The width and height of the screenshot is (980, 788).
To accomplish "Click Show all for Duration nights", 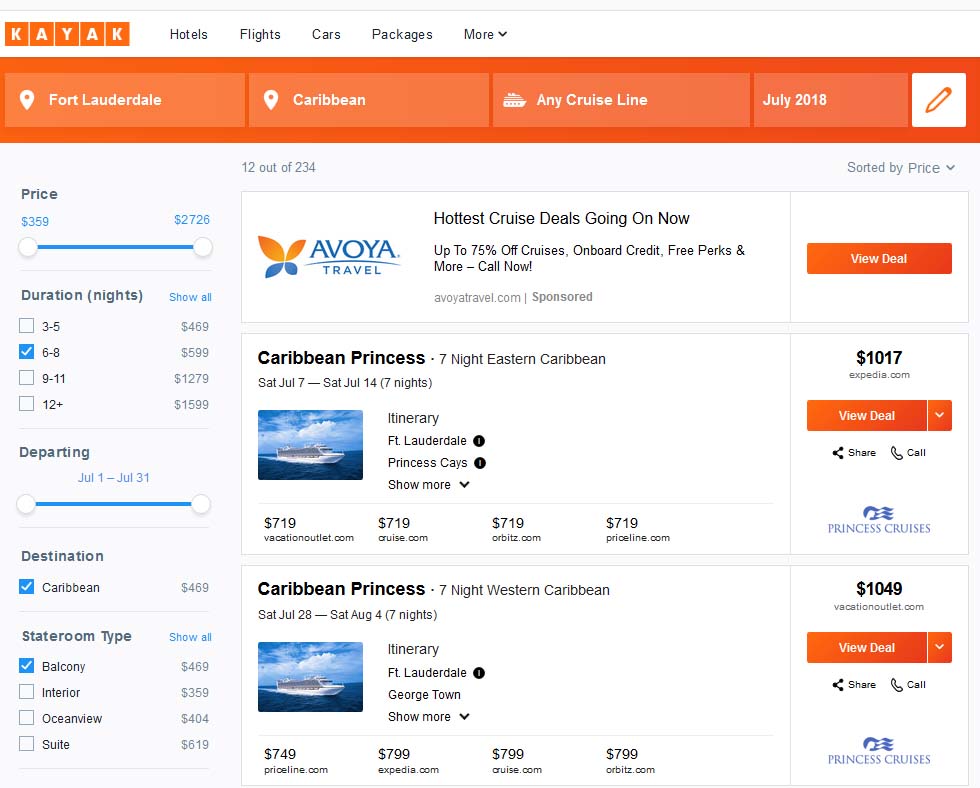I will (190, 297).
